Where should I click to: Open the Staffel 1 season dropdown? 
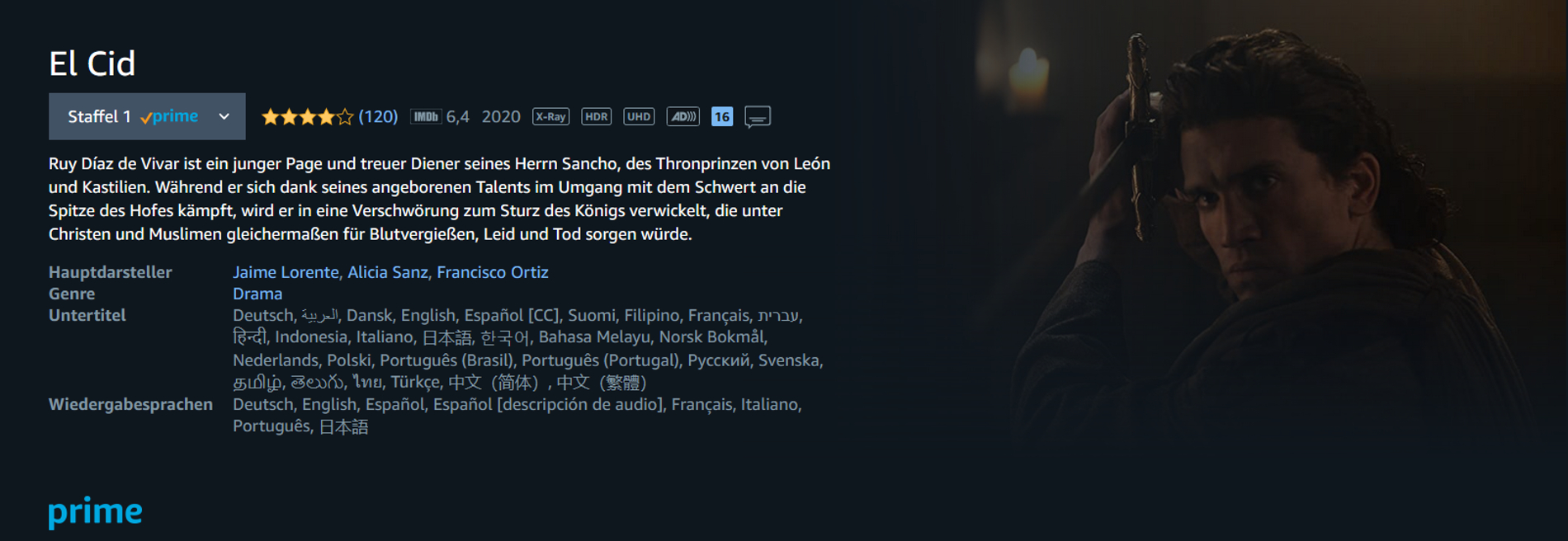(147, 116)
